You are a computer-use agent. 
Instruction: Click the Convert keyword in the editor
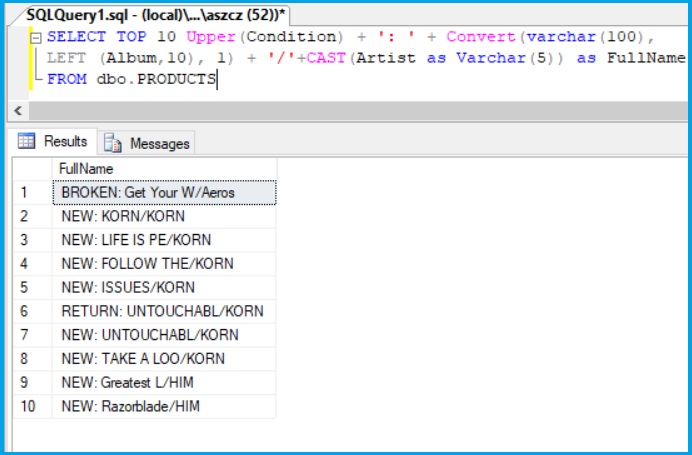coord(479,37)
